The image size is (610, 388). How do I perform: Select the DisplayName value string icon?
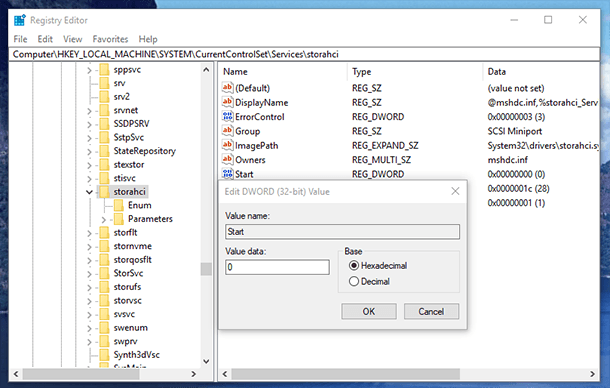coord(228,102)
